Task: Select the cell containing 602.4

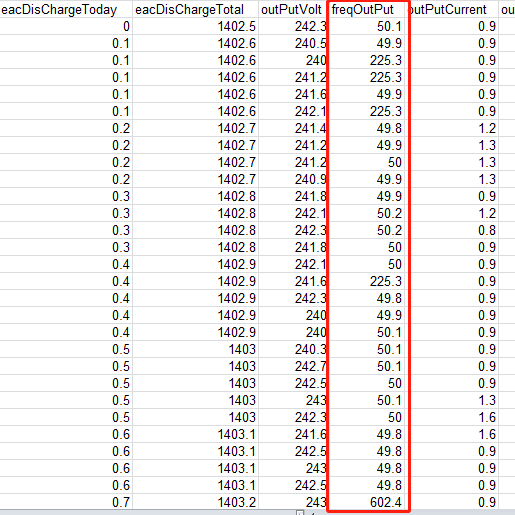Action: point(366,502)
